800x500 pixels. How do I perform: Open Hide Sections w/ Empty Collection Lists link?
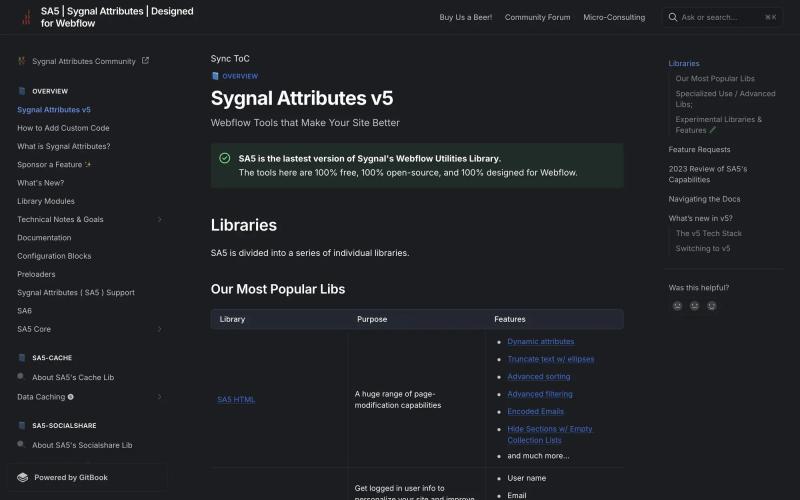549,434
